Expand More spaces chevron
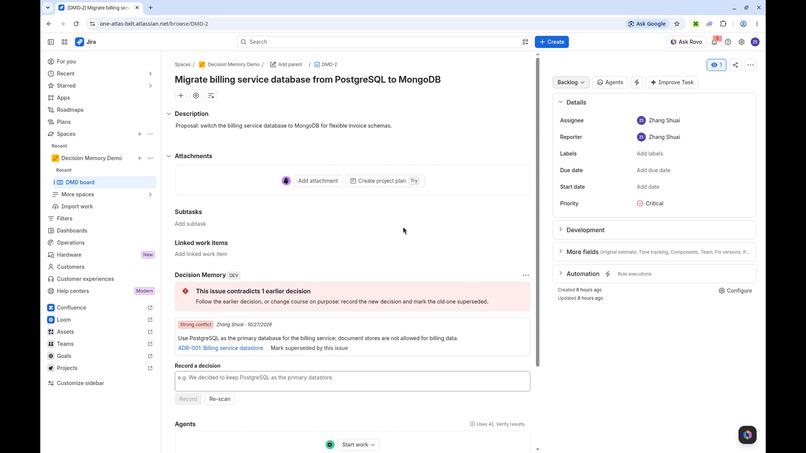 150,194
